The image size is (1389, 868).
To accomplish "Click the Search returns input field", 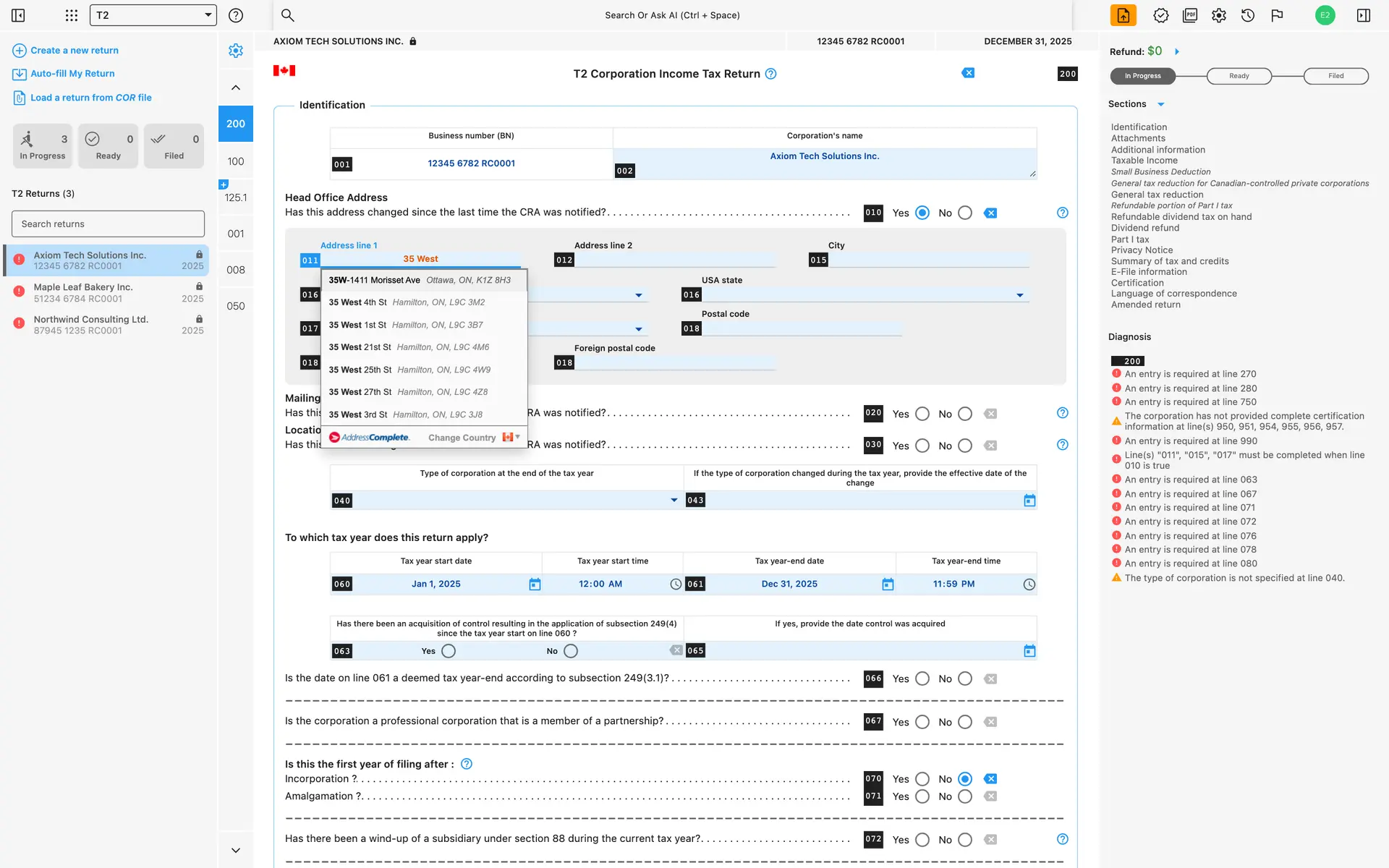I will click(108, 224).
